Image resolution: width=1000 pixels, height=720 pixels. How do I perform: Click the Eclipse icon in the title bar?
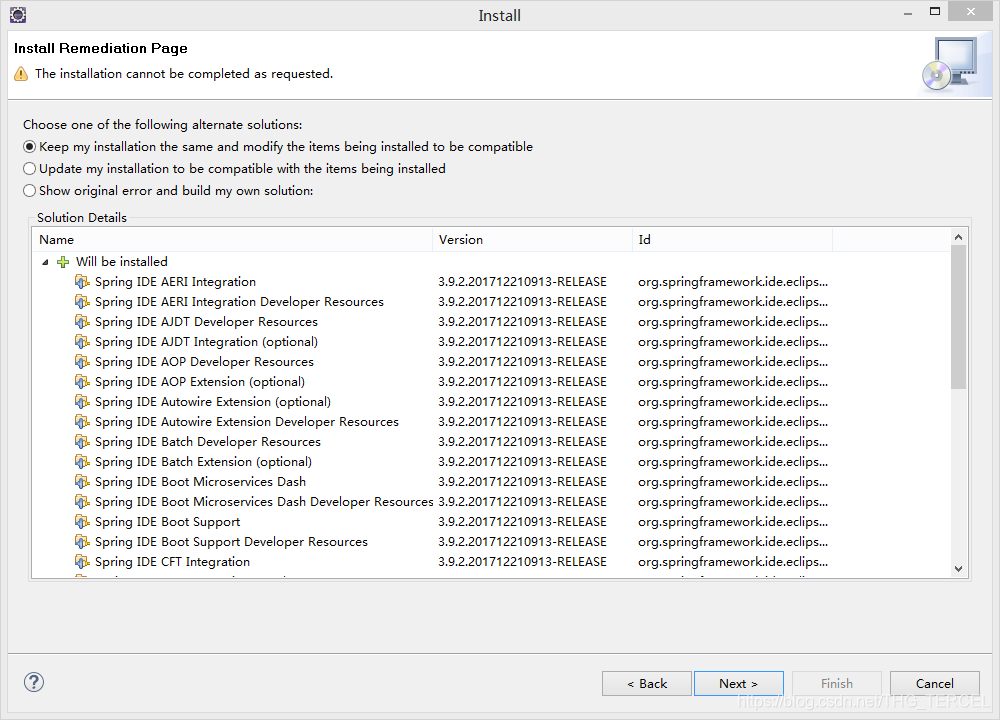[18, 15]
